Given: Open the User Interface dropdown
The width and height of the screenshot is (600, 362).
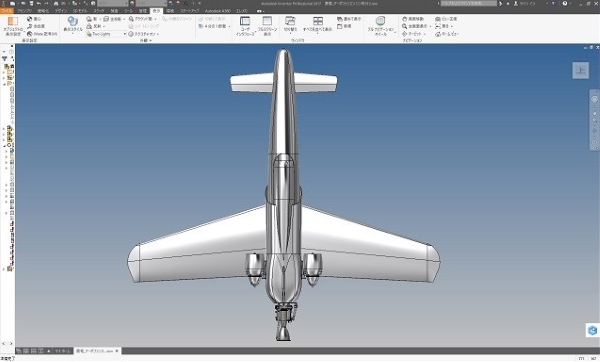Looking at the screenshot, I should coord(245,26).
